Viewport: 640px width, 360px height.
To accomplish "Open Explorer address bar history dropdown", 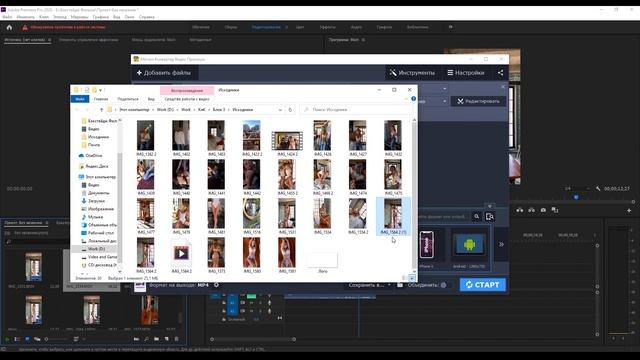I will click(x=280, y=110).
